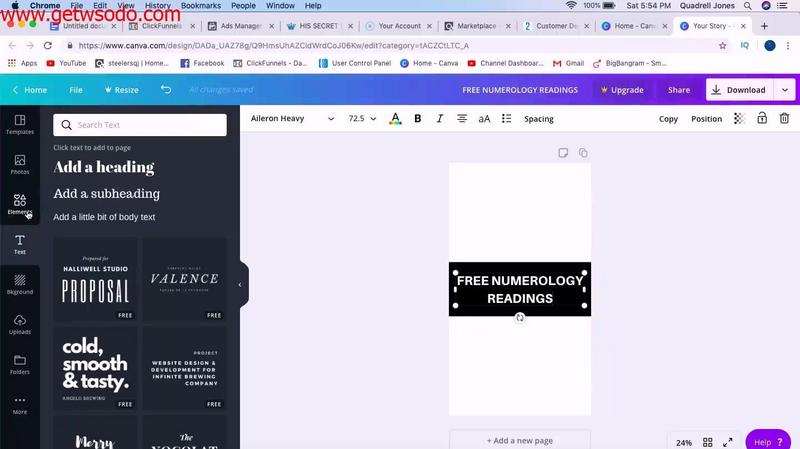Open the grid view of pages
Viewport: 800px width, 449px height.
click(708, 442)
